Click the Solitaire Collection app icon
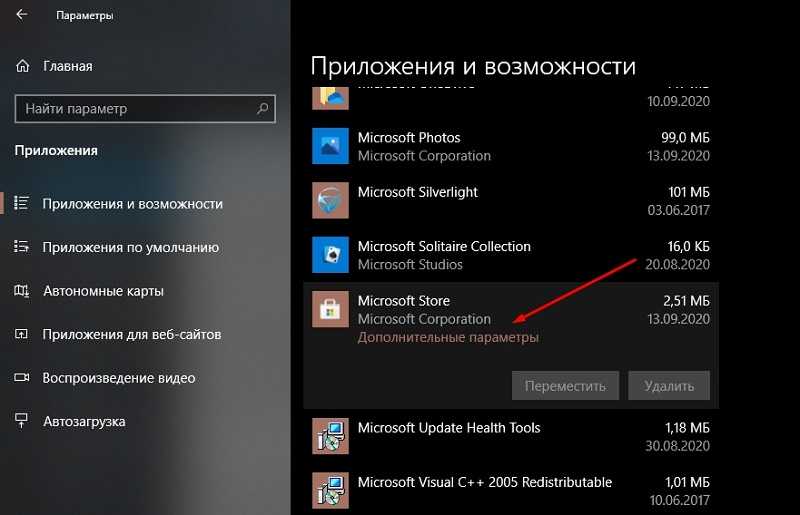 (x=330, y=255)
